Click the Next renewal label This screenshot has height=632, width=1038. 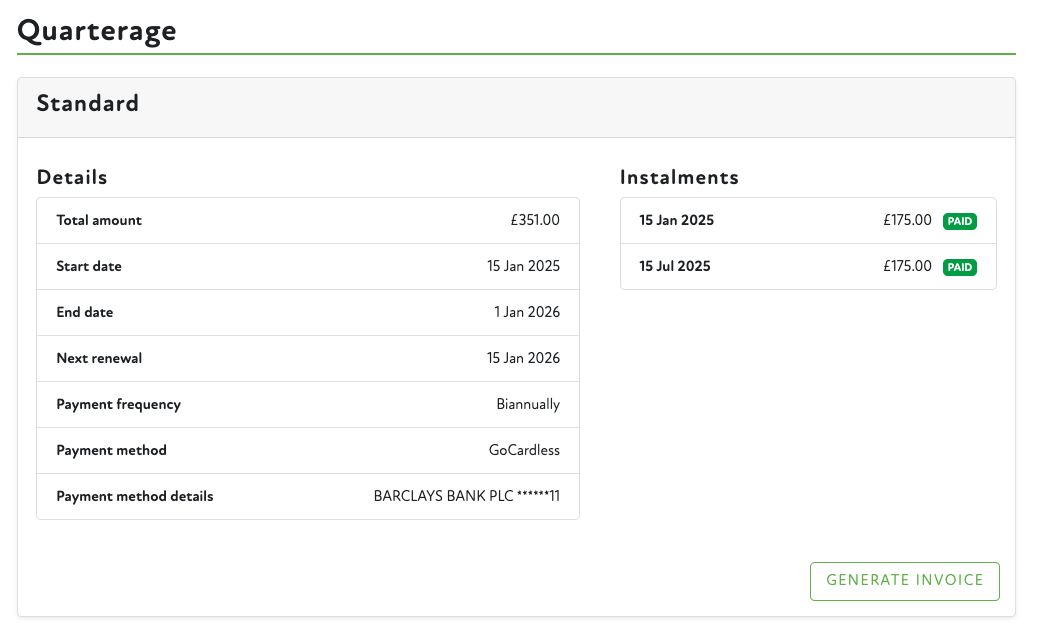click(x=99, y=359)
